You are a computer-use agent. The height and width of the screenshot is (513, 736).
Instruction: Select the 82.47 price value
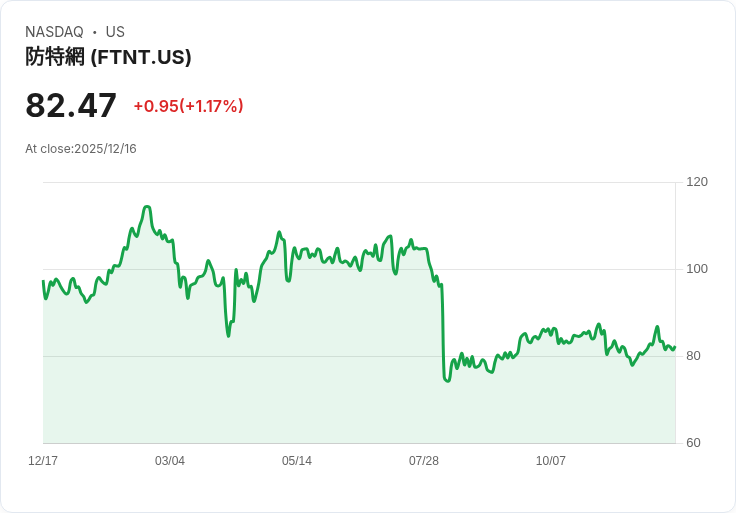[71, 106]
